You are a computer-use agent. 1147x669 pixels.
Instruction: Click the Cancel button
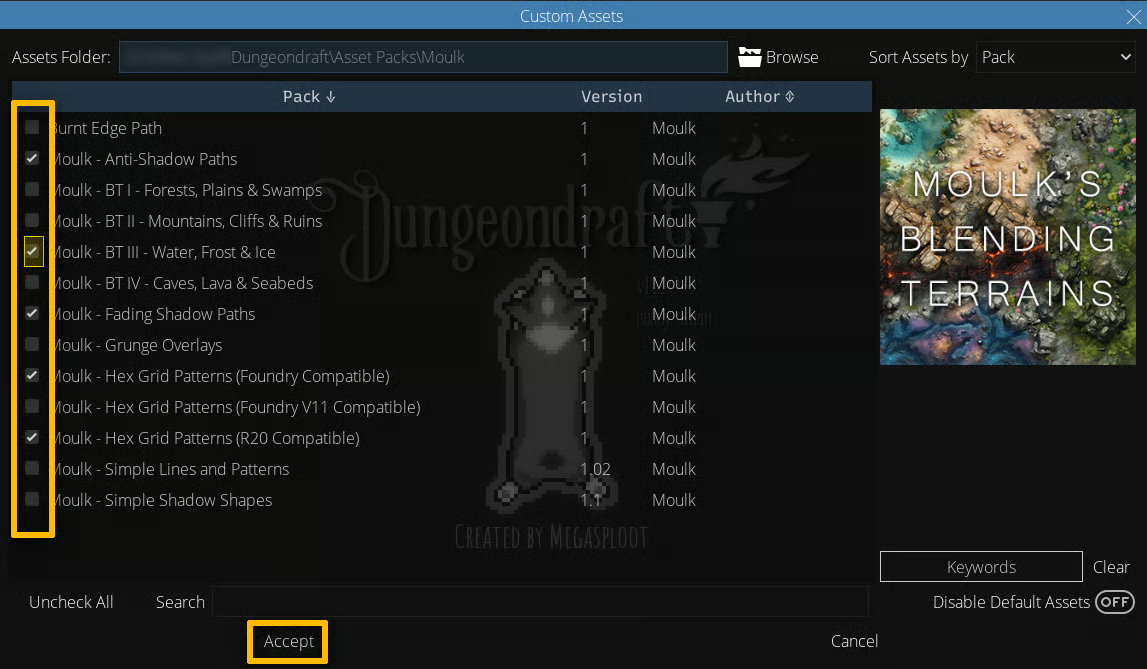pyautogui.click(x=854, y=641)
